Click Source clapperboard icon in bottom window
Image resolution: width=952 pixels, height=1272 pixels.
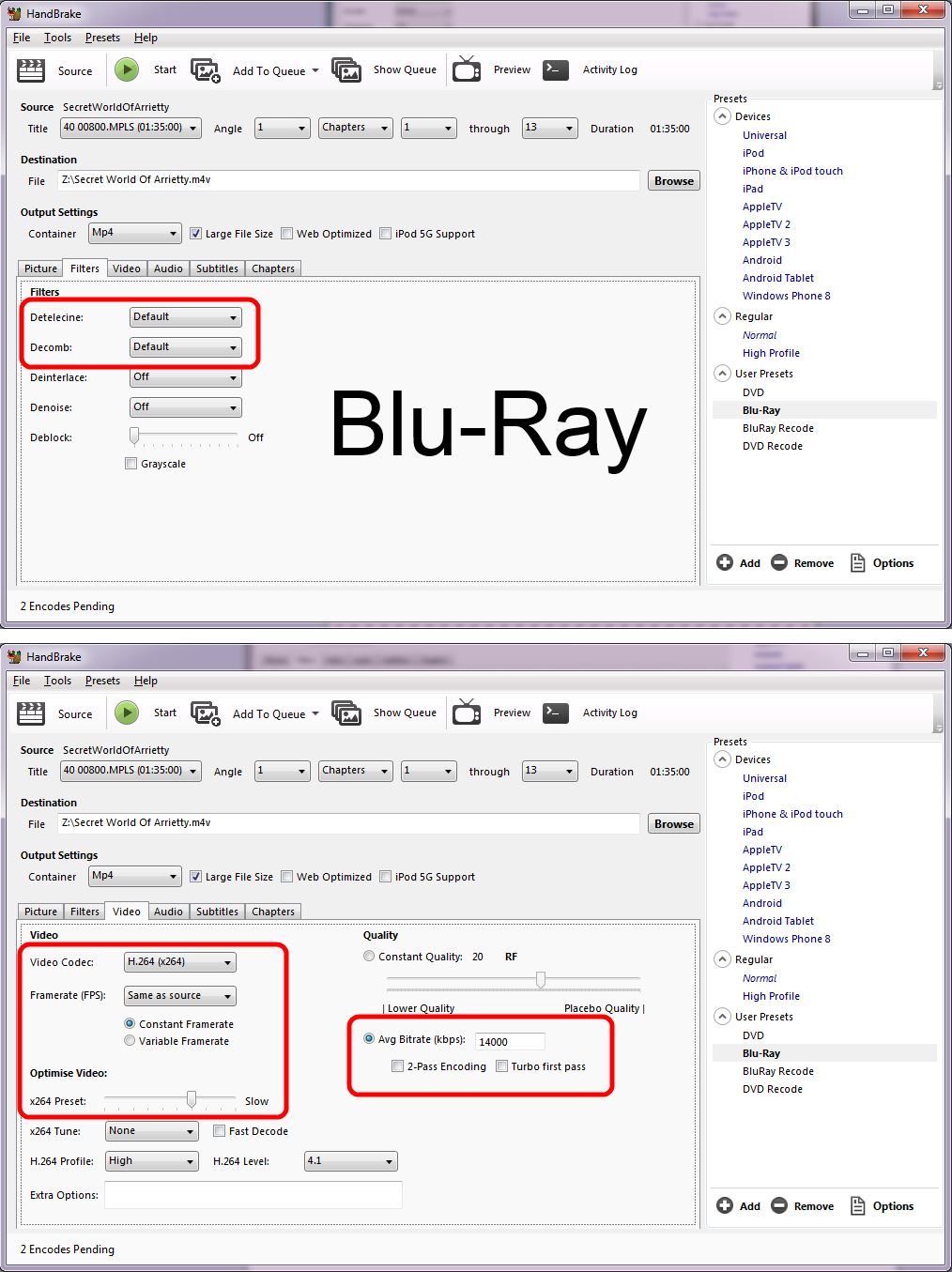coord(31,713)
